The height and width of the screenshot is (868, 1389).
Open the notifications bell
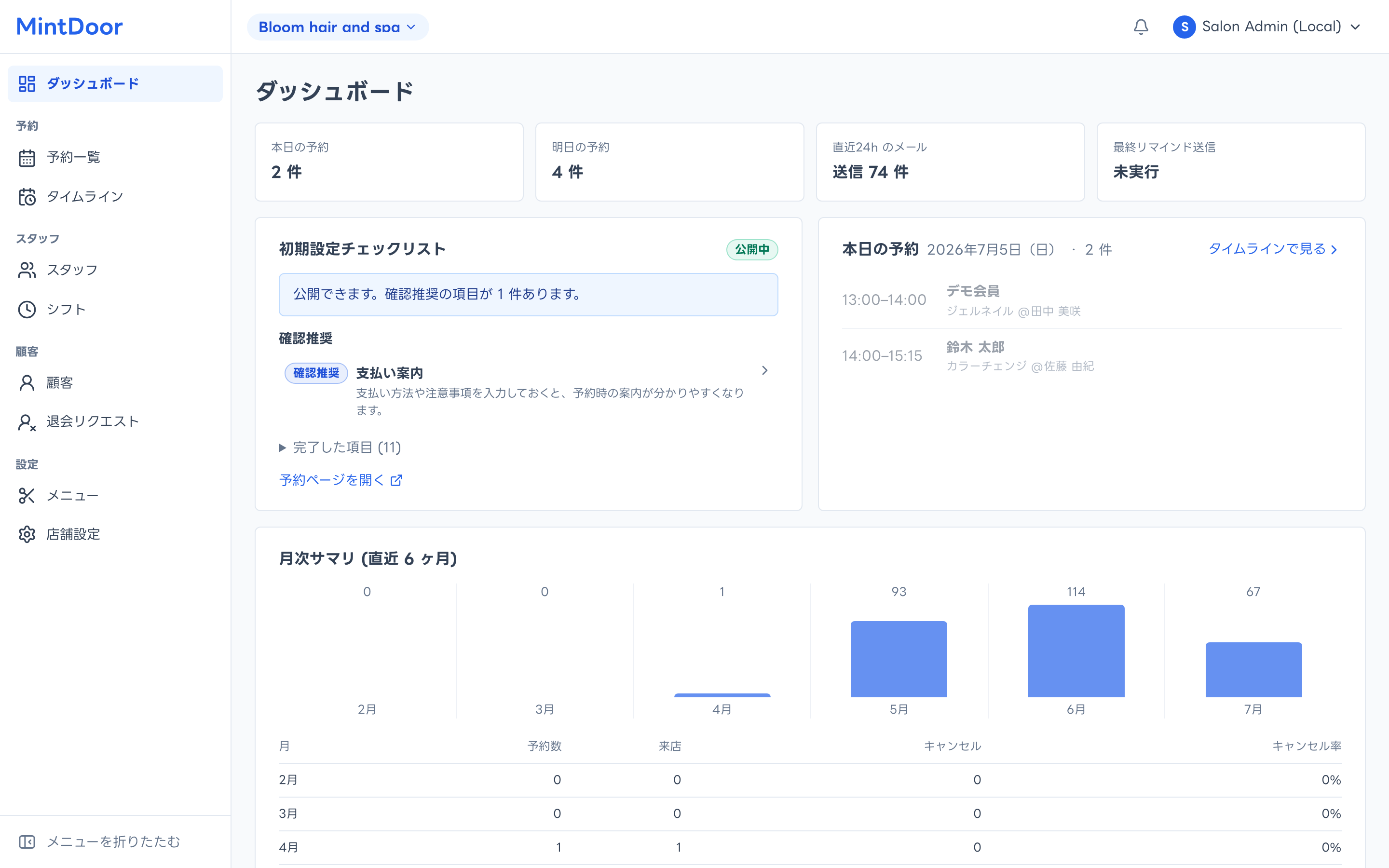point(1141,27)
